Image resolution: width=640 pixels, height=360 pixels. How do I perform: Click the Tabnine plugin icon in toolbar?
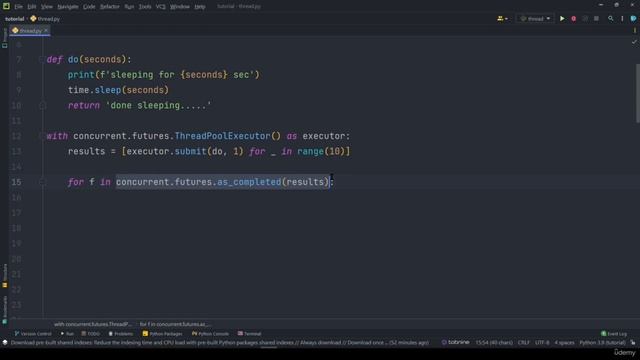point(633,18)
